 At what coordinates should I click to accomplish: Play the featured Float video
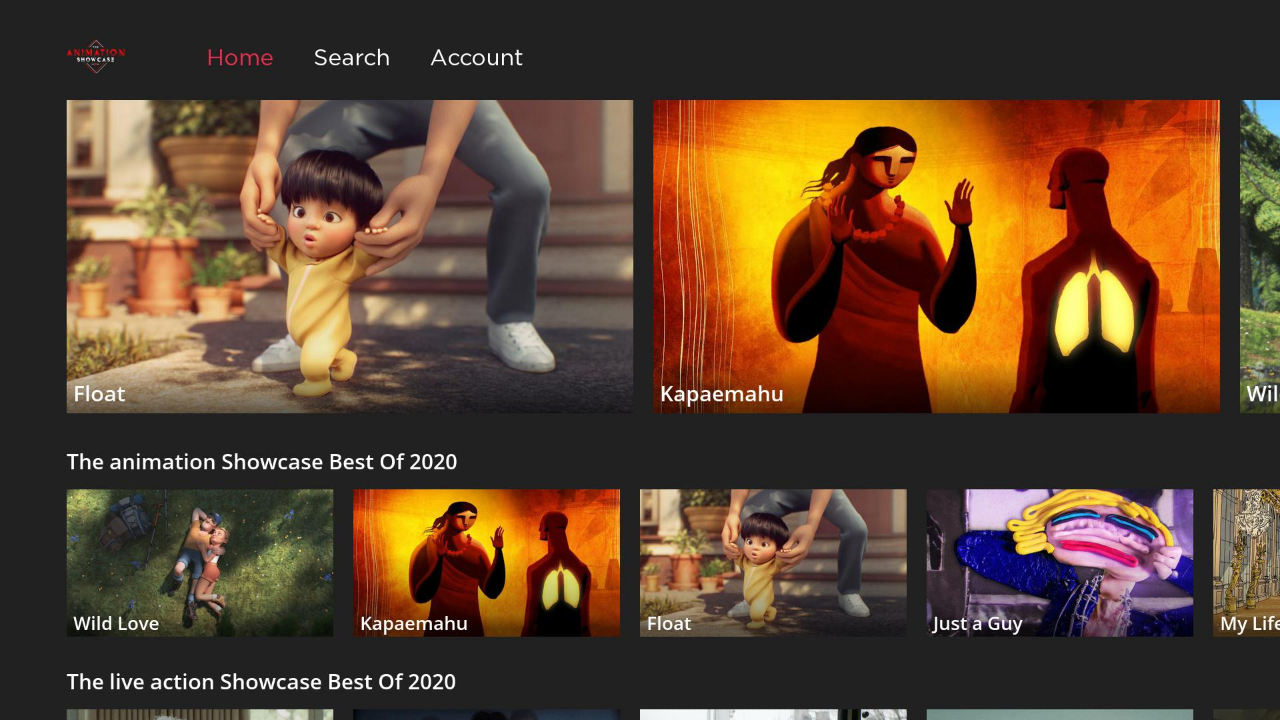(x=349, y=256)
